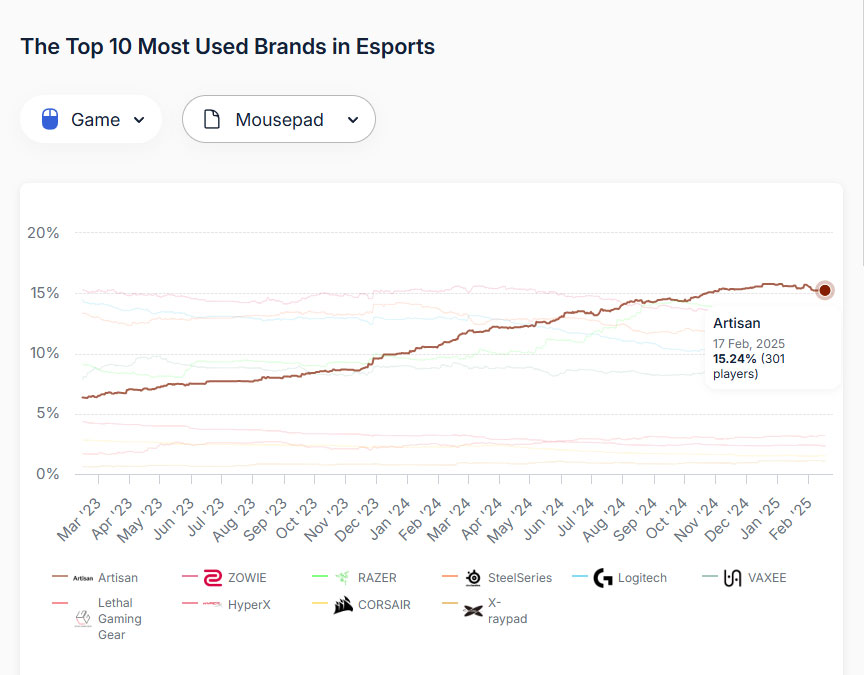
Task: Click the CORSAIR sails logo icon
Action: pos(343,605)
